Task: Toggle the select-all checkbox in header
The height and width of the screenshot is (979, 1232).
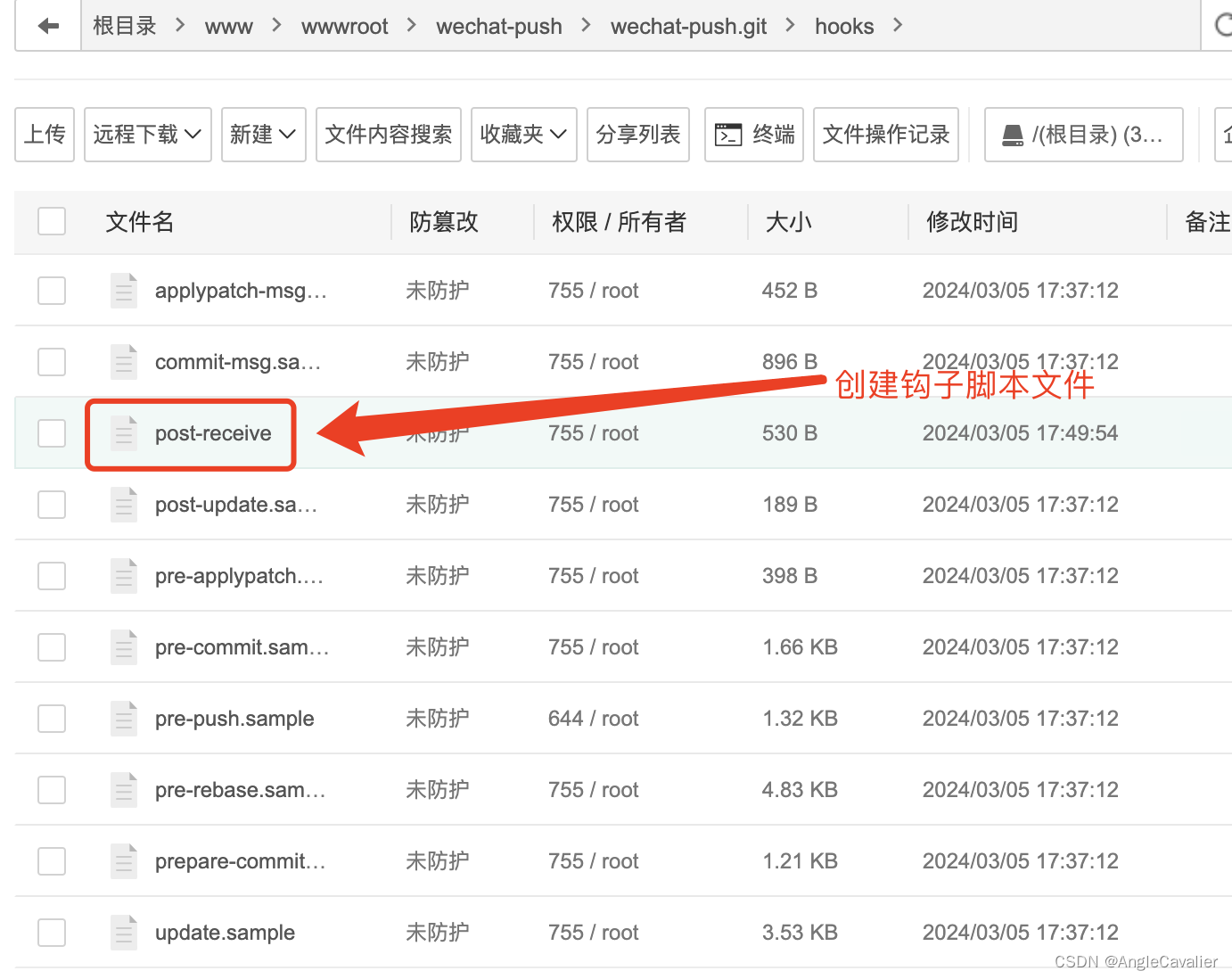Action: 52,221
